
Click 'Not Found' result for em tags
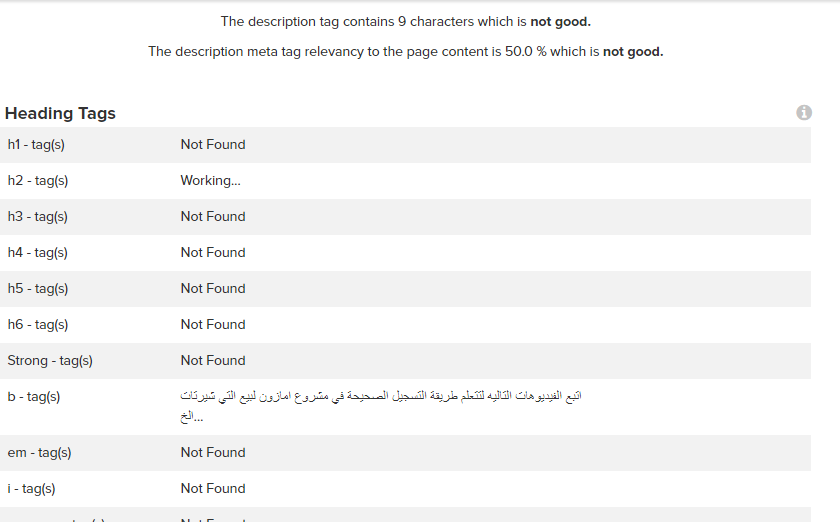213,453
